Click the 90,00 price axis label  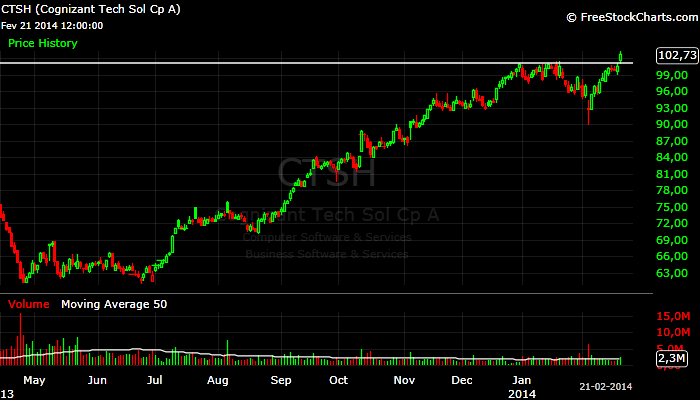click(672, 125)
